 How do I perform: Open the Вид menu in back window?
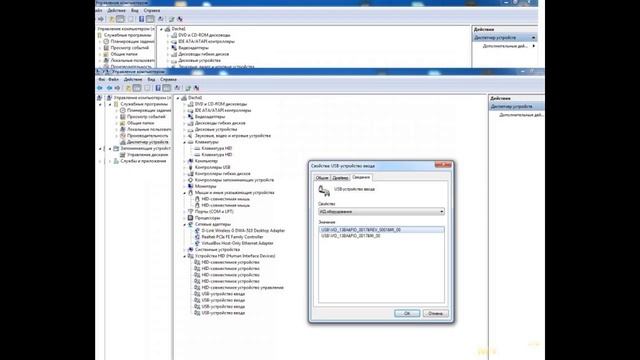(x=135, y=10)
